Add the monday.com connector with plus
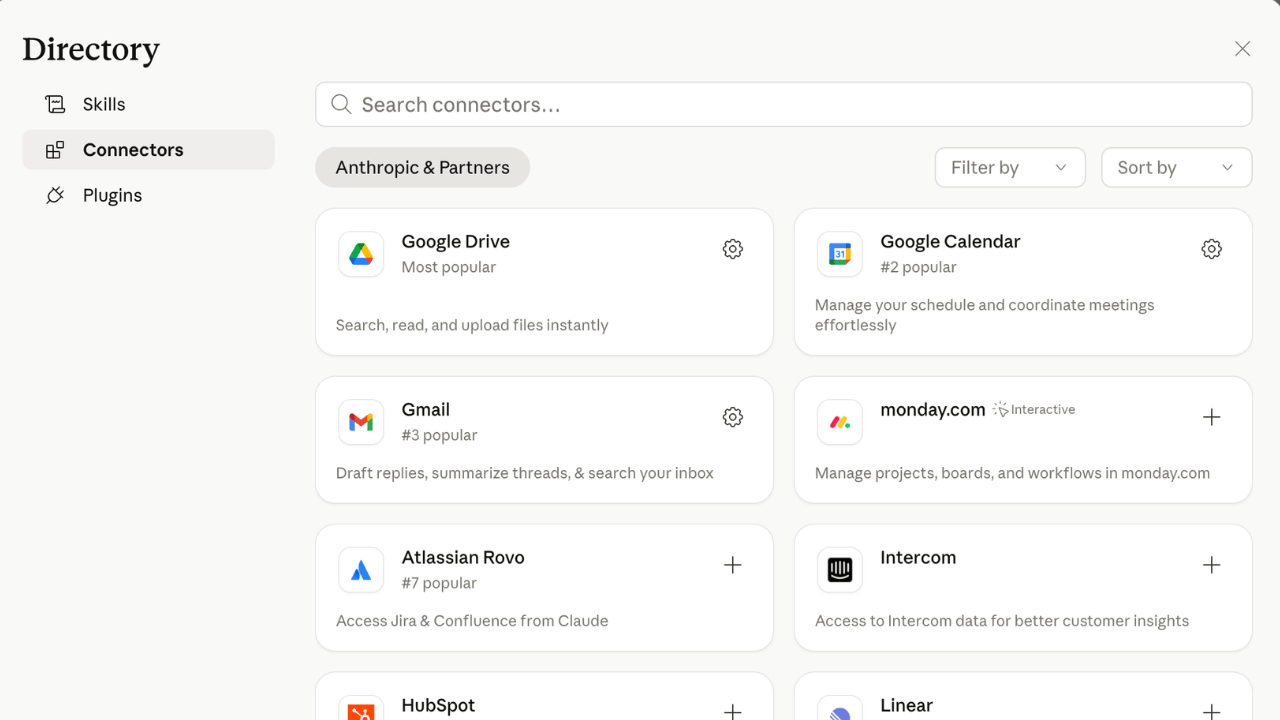Screen dimensions: 1280x720 (x=1212, y=417)
